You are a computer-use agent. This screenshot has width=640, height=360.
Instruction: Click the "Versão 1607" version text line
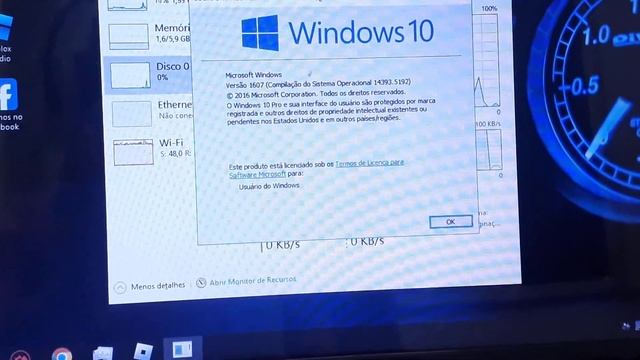click(318, 84)
